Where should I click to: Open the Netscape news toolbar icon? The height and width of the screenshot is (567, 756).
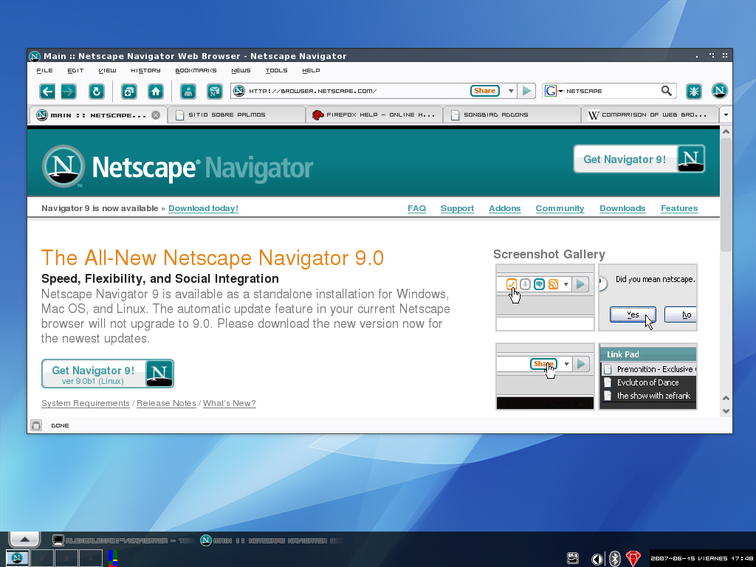(215, 91)
